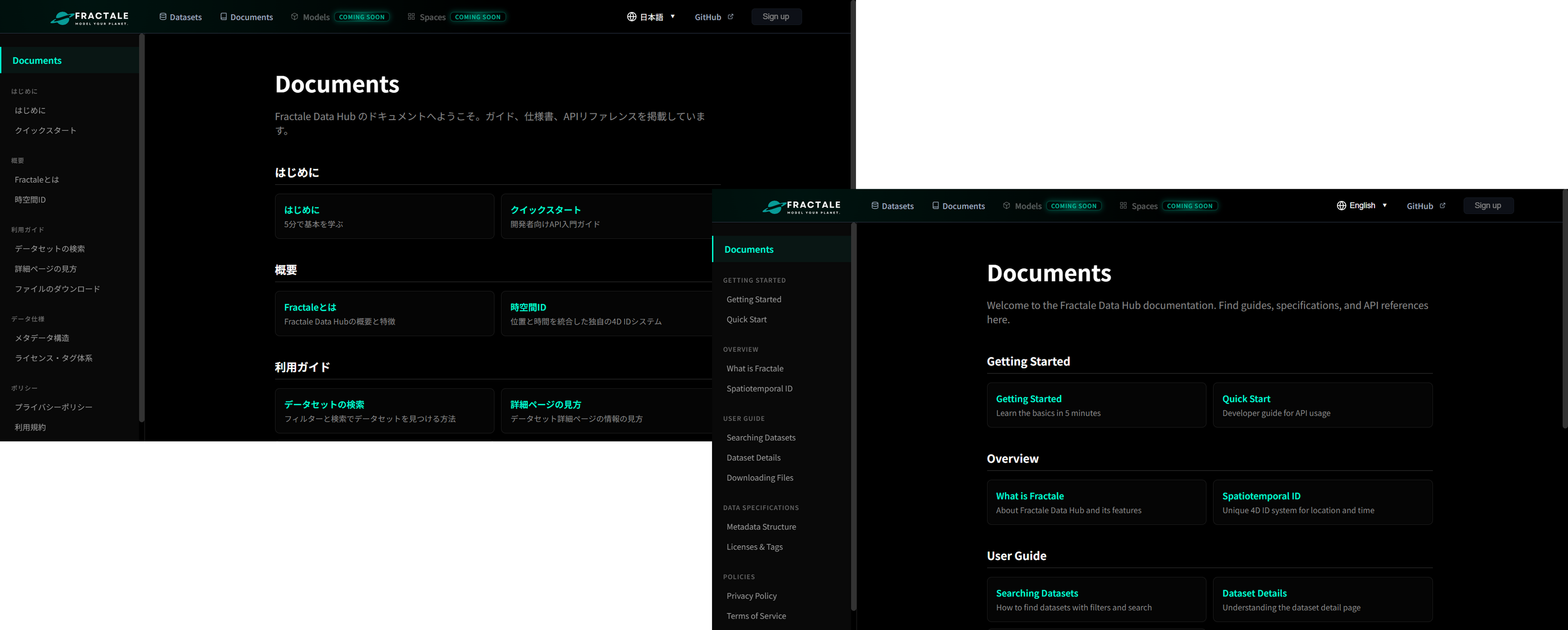Open the Datasets menu in Japanese header
The width and height of the screenshot is (1568, 630).
tap(185, 17)
